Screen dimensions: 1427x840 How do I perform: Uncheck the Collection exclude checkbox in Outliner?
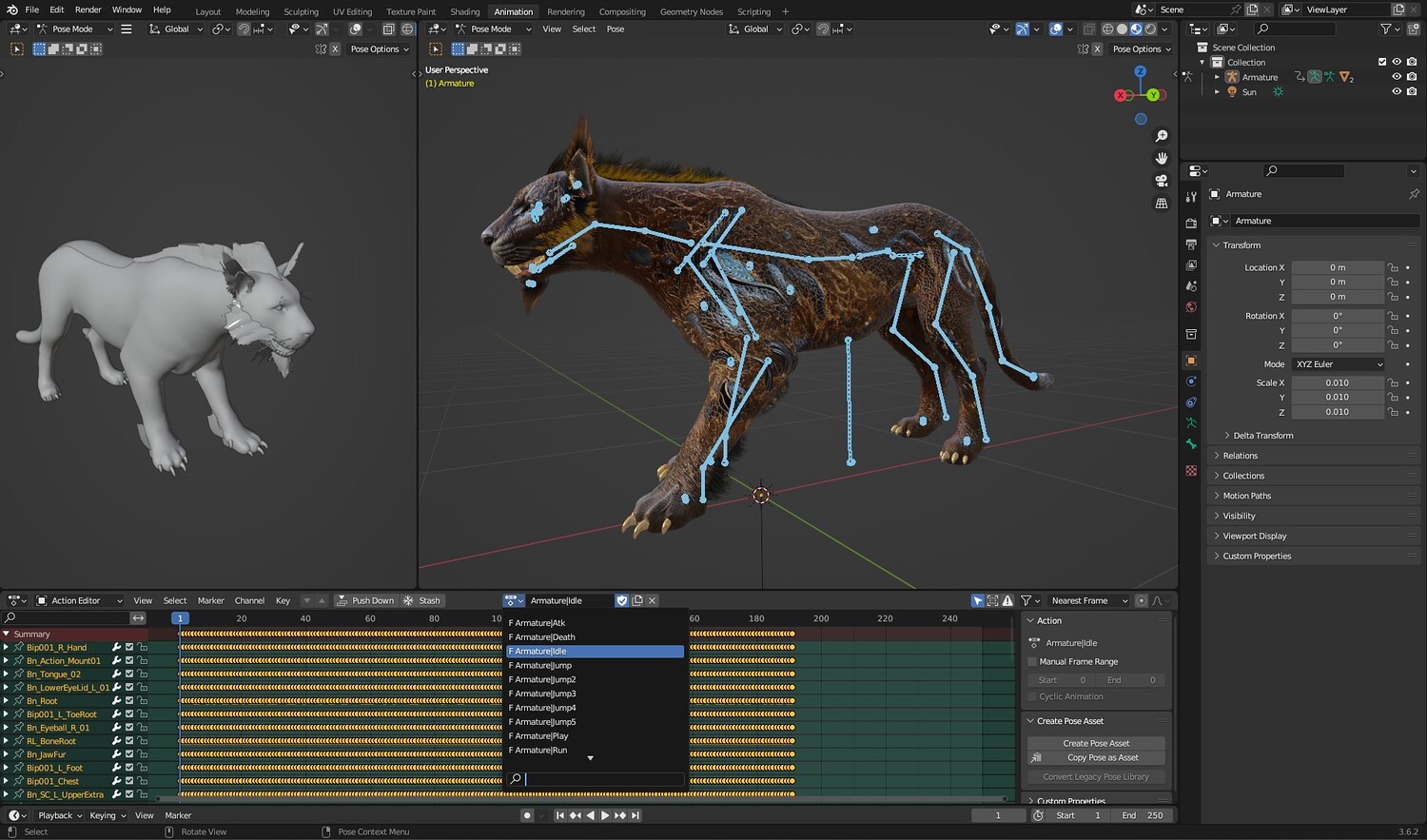pyautogui.click(x=1382, y=62)
